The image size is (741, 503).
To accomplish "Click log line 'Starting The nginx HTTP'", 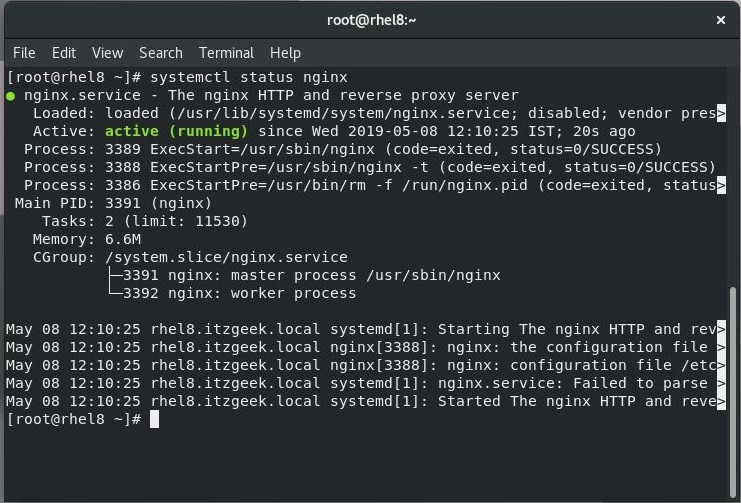I will (365, 330).
